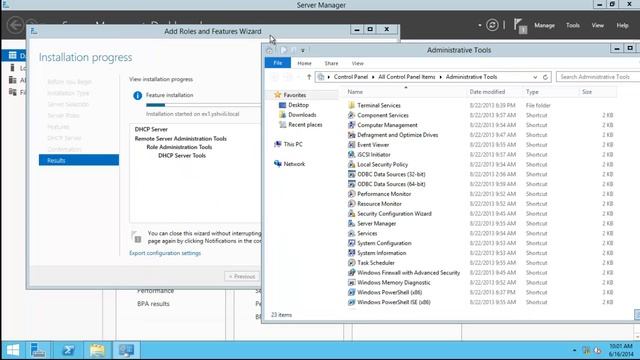Open File Explorer from the taskbar
640x360 pixels.
(97, 350)
